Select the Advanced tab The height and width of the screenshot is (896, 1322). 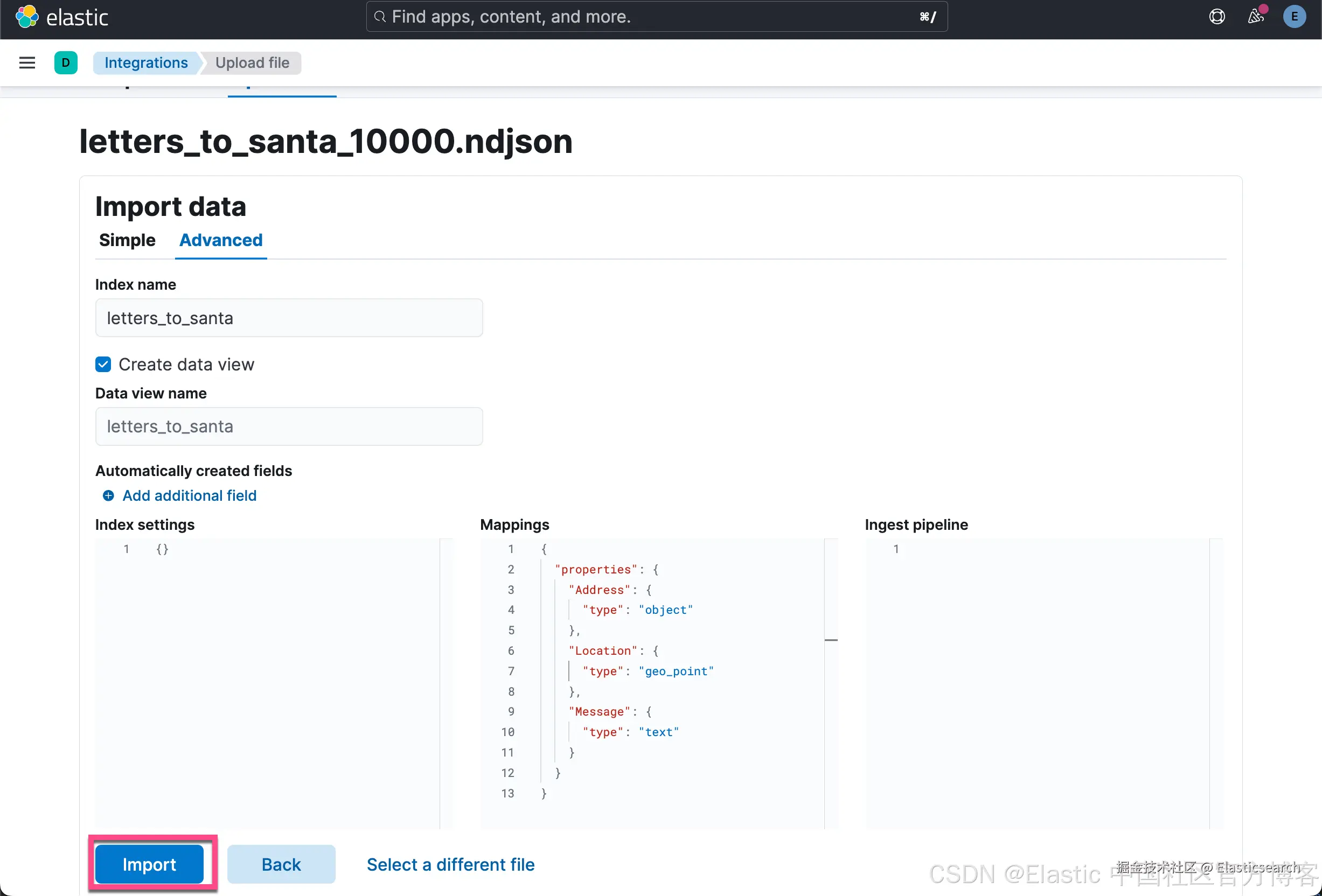coord(221,240)
